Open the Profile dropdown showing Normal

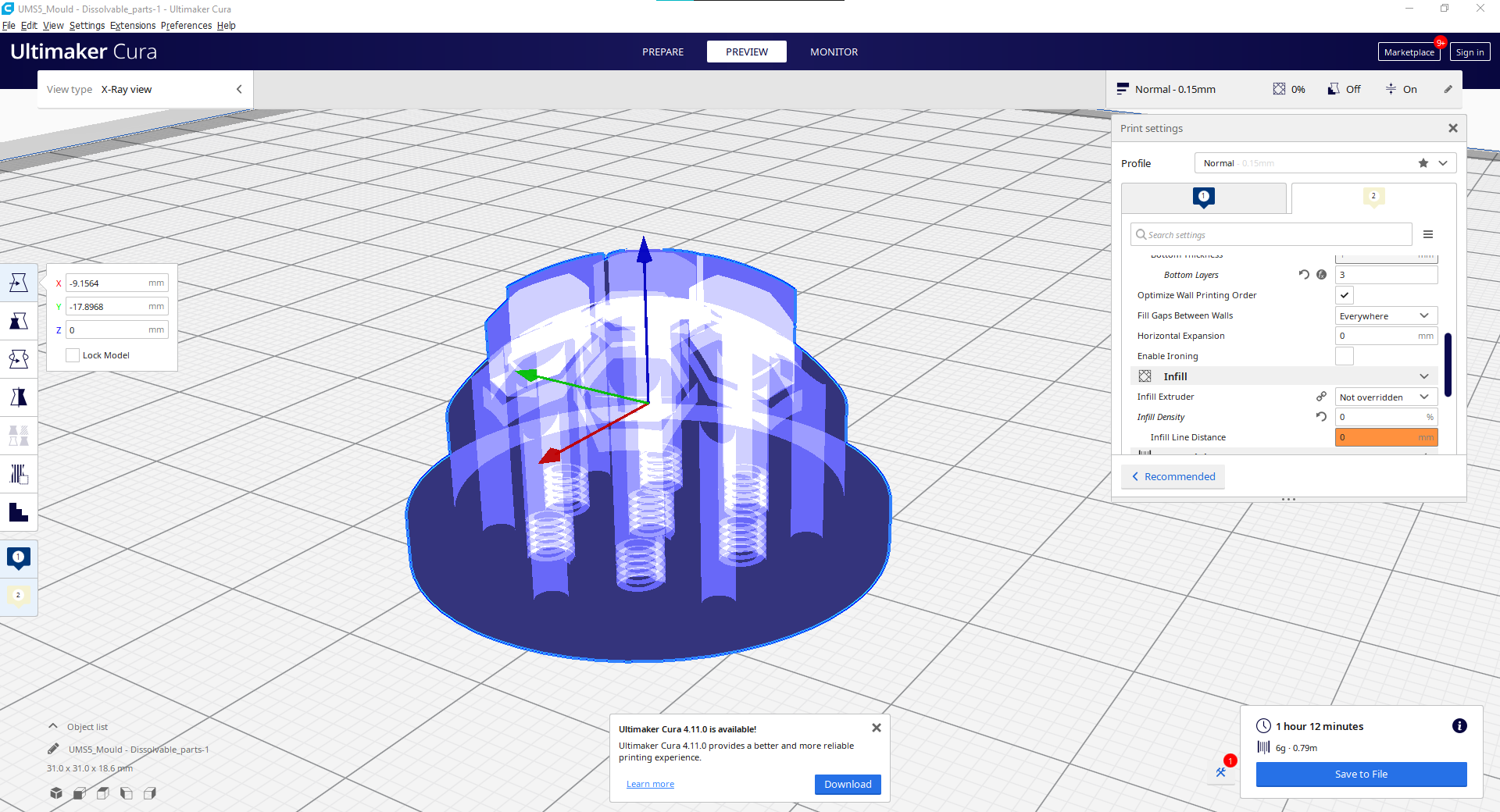pos(1325,163)
